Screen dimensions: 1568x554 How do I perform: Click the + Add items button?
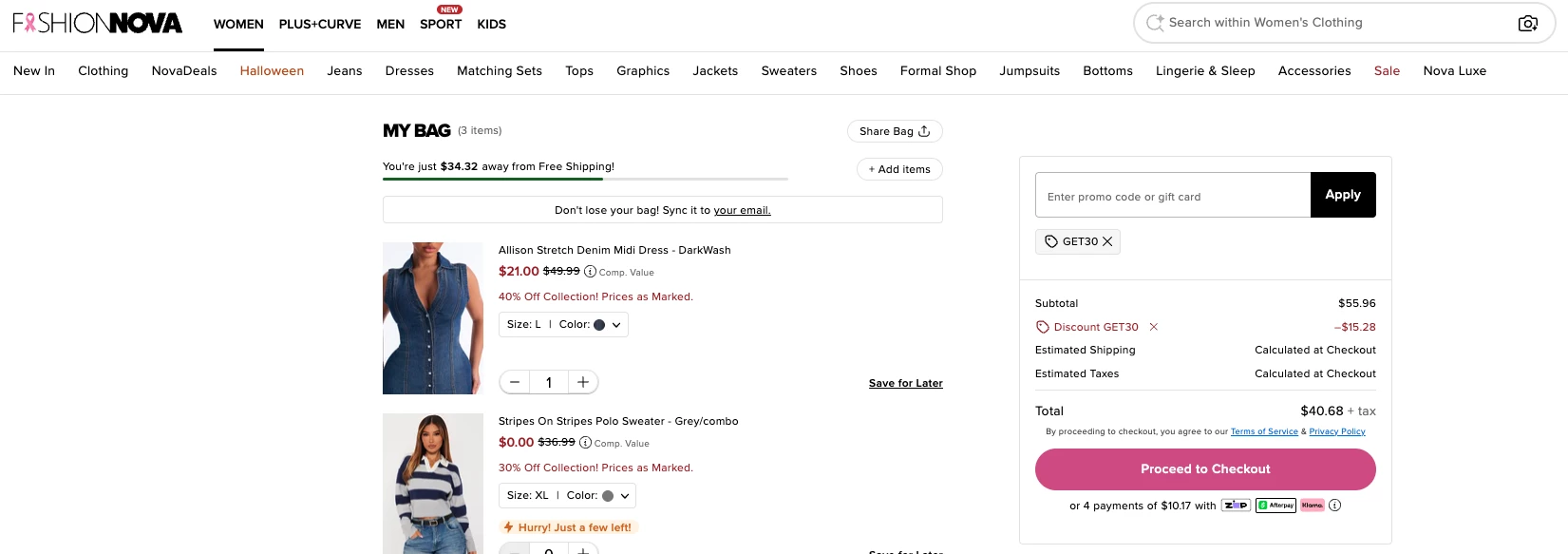(899, 169)
